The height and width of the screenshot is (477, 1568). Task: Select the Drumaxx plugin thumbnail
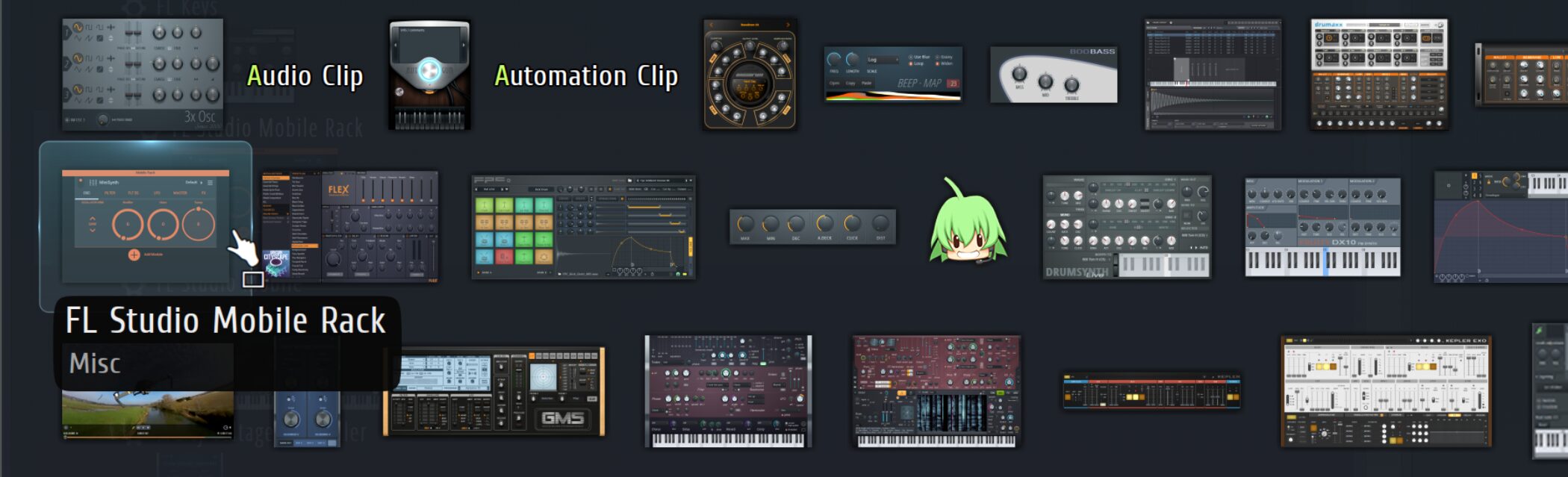pyautogui.click(x=1379, y=75)
